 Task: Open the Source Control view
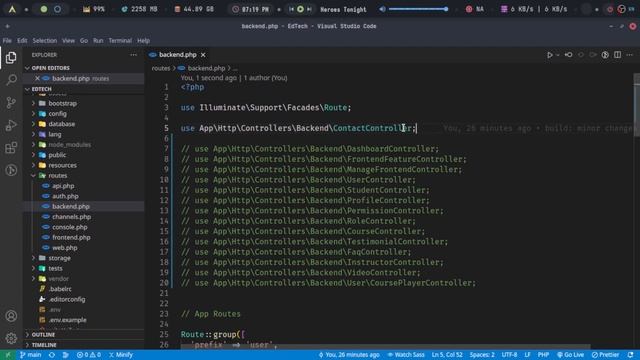[x=11, y=102]
